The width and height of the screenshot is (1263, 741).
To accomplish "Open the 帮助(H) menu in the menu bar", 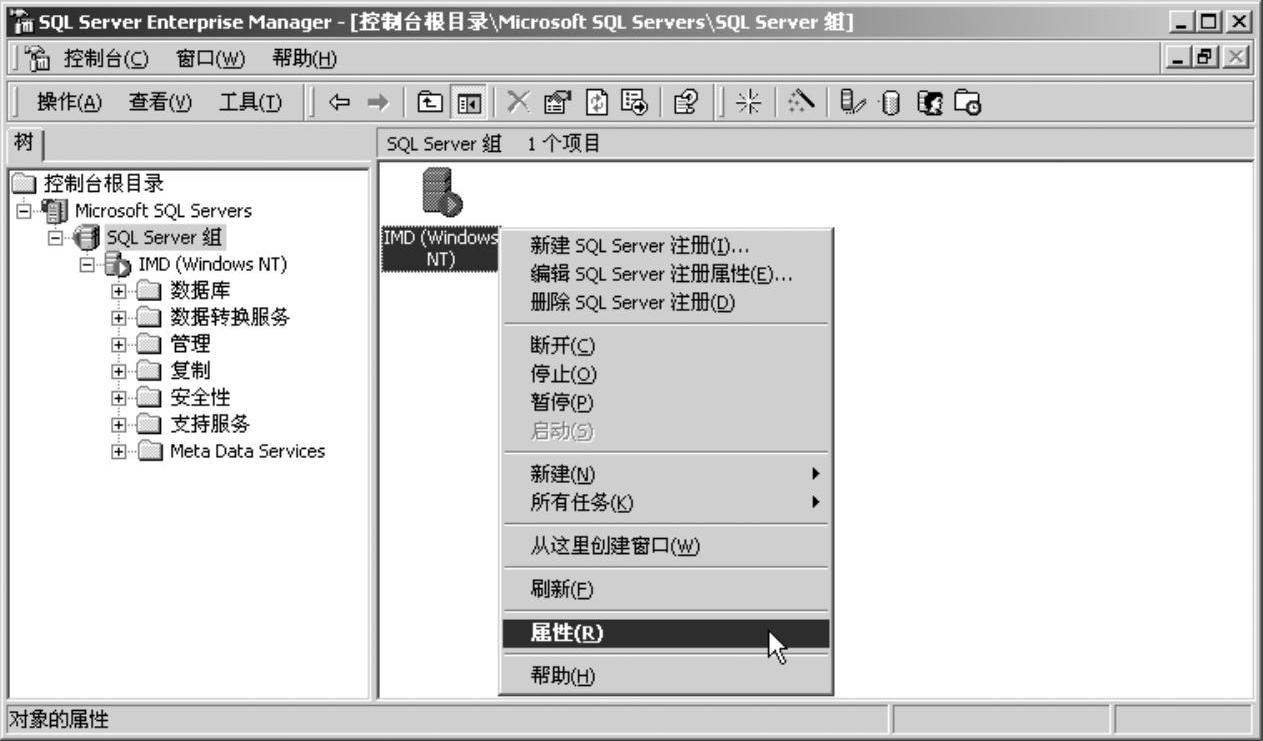I will point(304,59).
